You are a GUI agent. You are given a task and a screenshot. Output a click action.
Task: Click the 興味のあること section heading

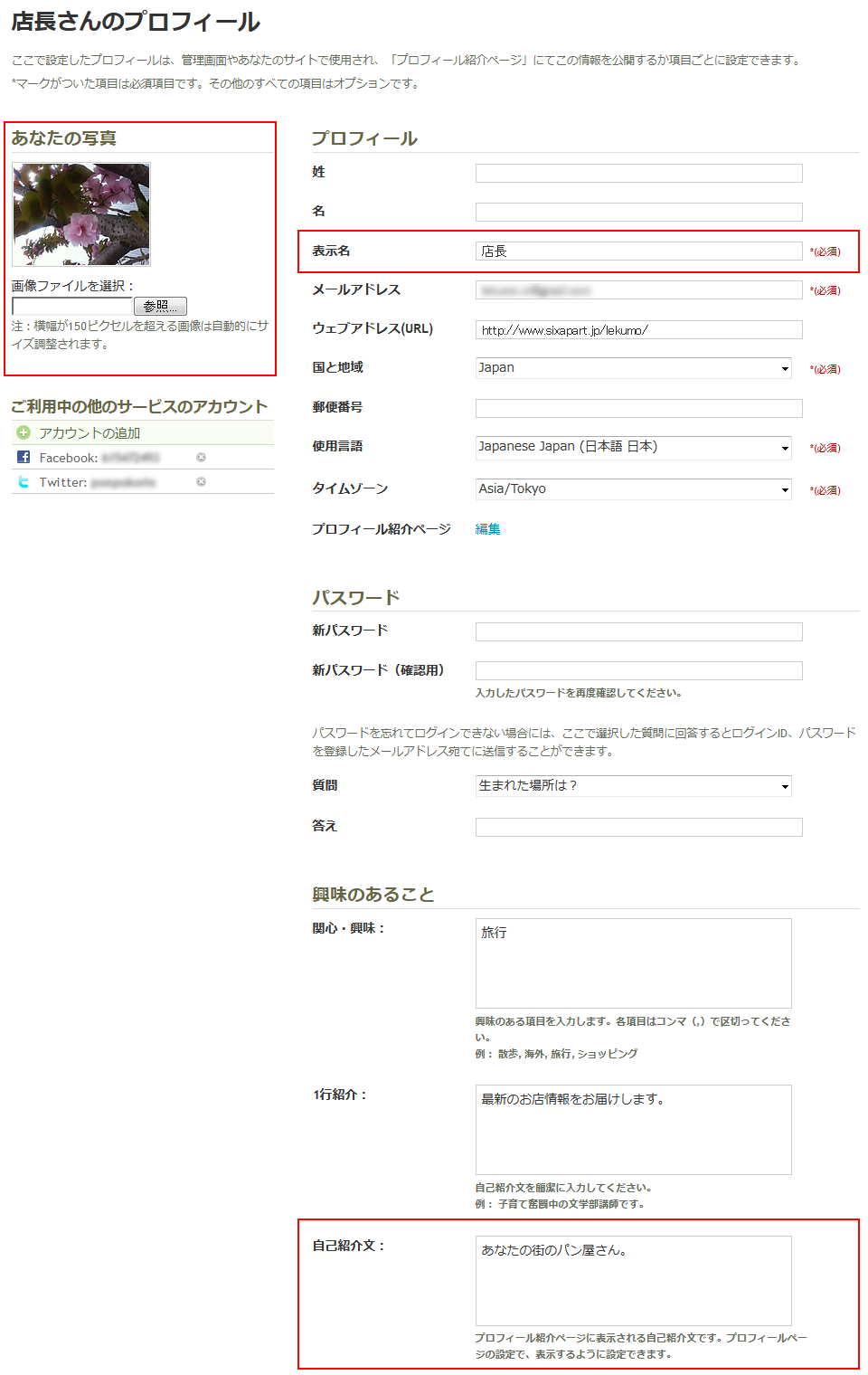[x=373, y=894]
